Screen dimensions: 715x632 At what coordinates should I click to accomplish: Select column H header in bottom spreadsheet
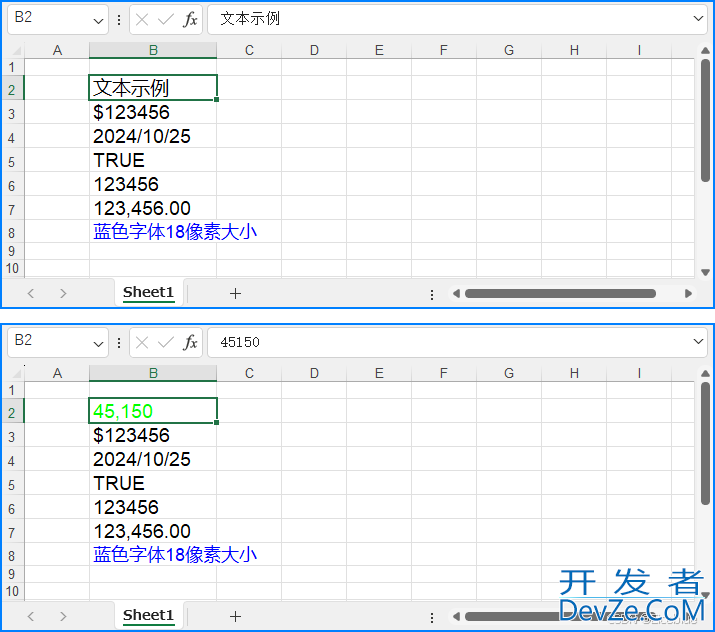(x=574, y=373)
